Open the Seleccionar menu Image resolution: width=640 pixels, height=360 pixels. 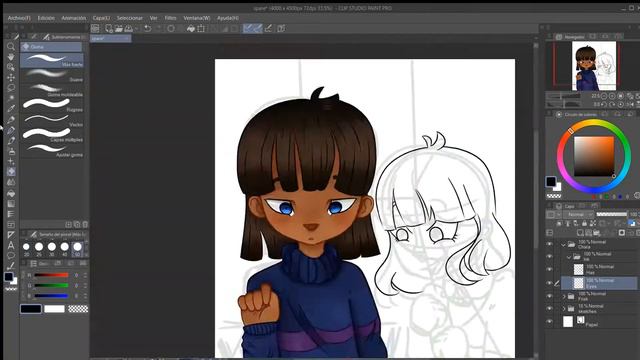(x=130, y=18)
